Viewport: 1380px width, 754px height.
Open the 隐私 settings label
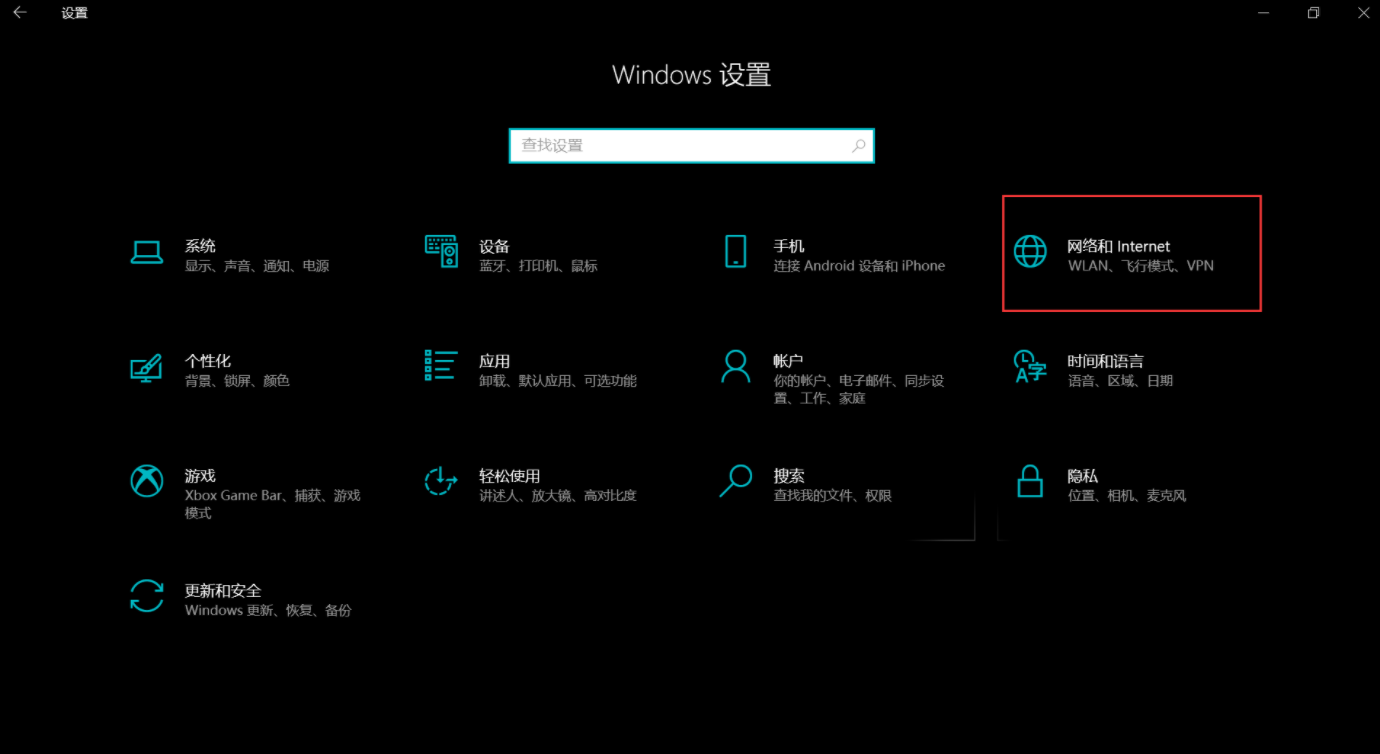1083,476
